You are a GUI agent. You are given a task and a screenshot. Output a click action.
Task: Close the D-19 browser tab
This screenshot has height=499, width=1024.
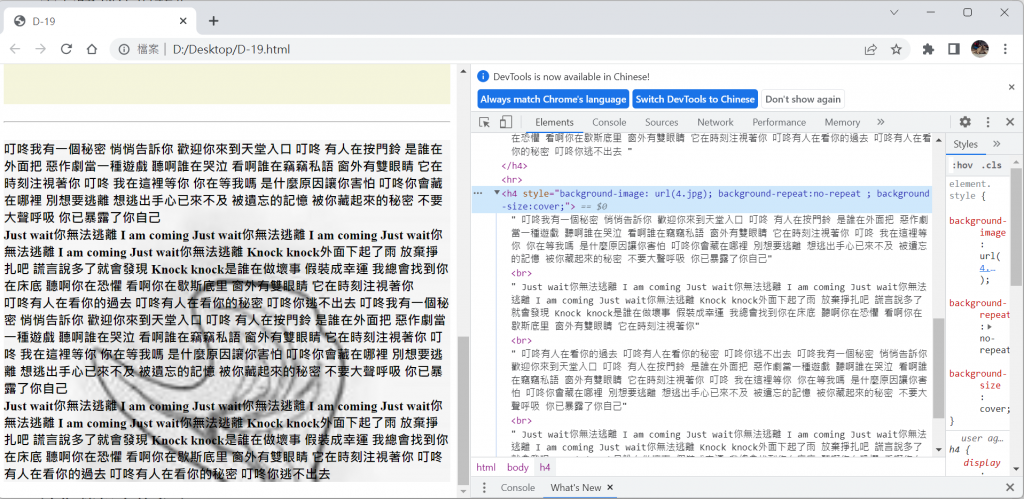184,21
